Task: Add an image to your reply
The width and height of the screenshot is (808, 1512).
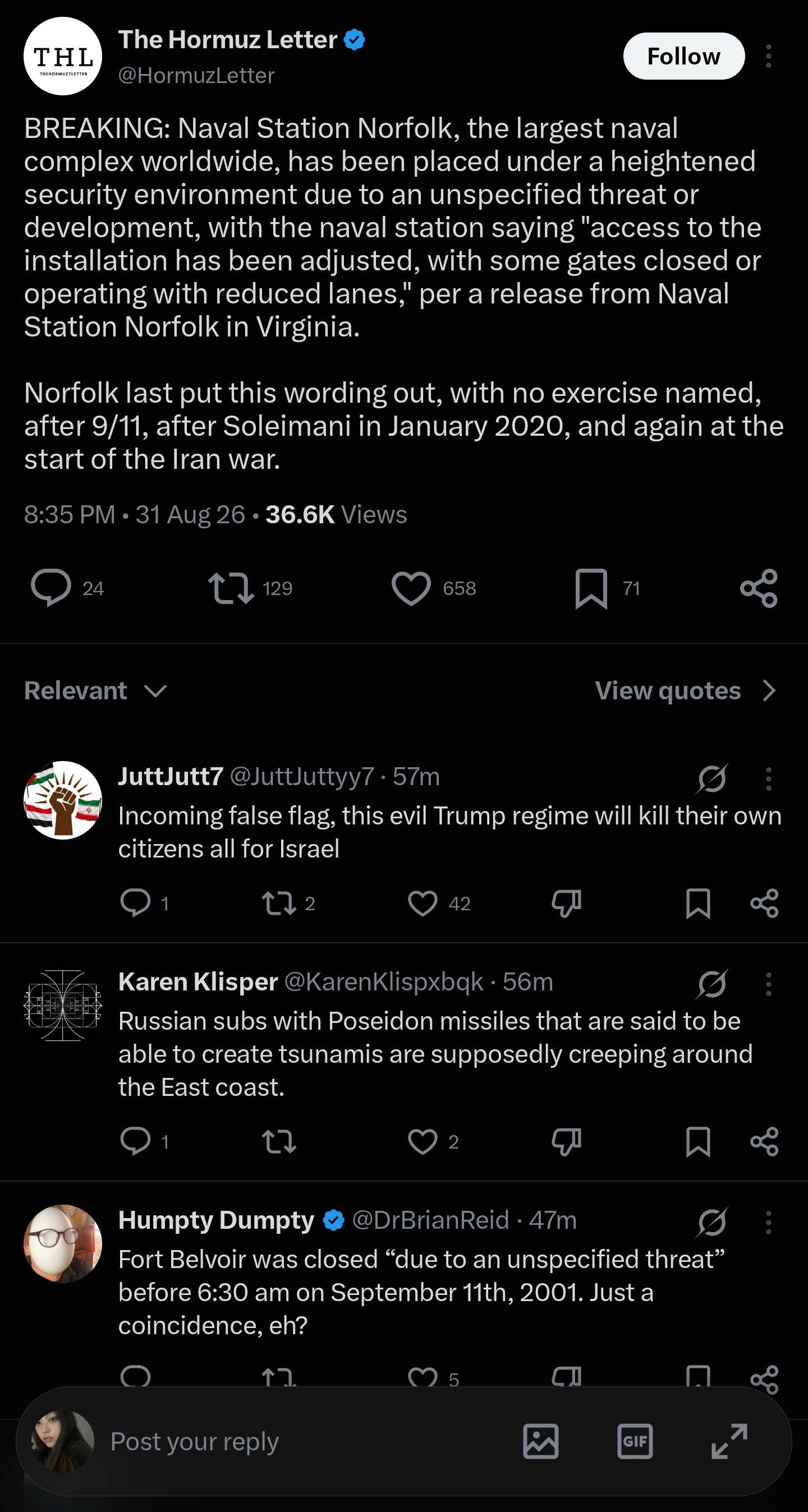Action: tap(541, 1441)
